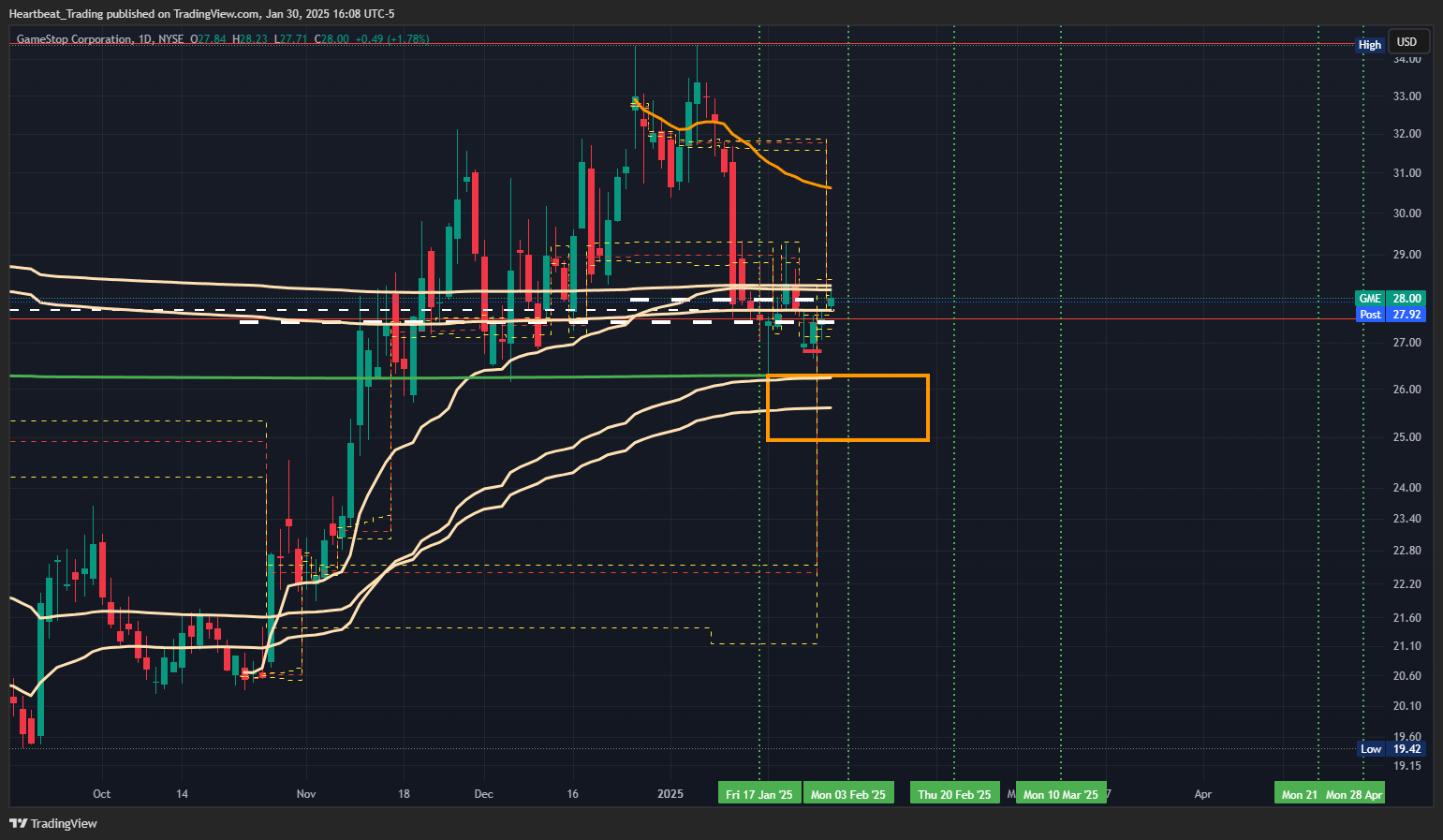This screenshot has width=1443, height=840.
Task: Click 30.00 on the price scale
Action: [1407, 214]
